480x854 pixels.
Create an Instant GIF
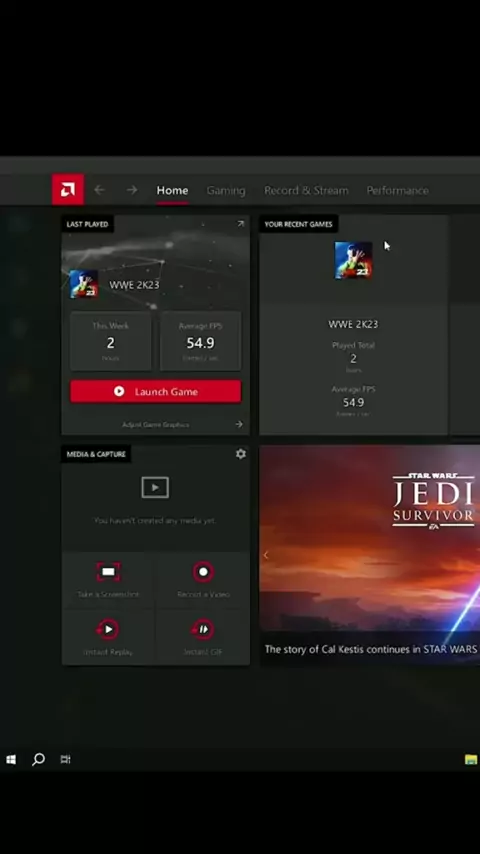203,629
